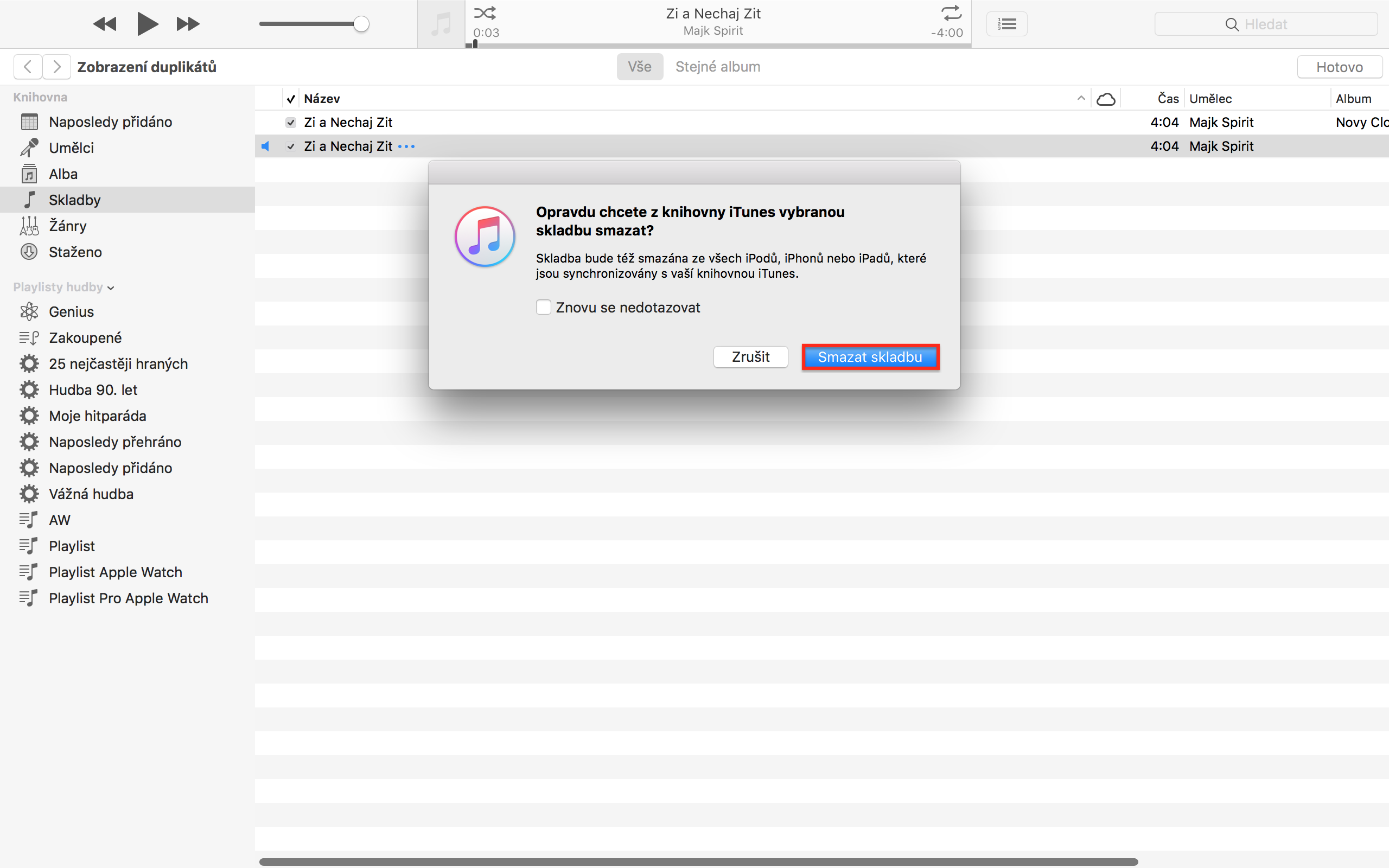Open Umělci in the sidebar
This screenshot has width=1389, height=868.
click(128, 148)
